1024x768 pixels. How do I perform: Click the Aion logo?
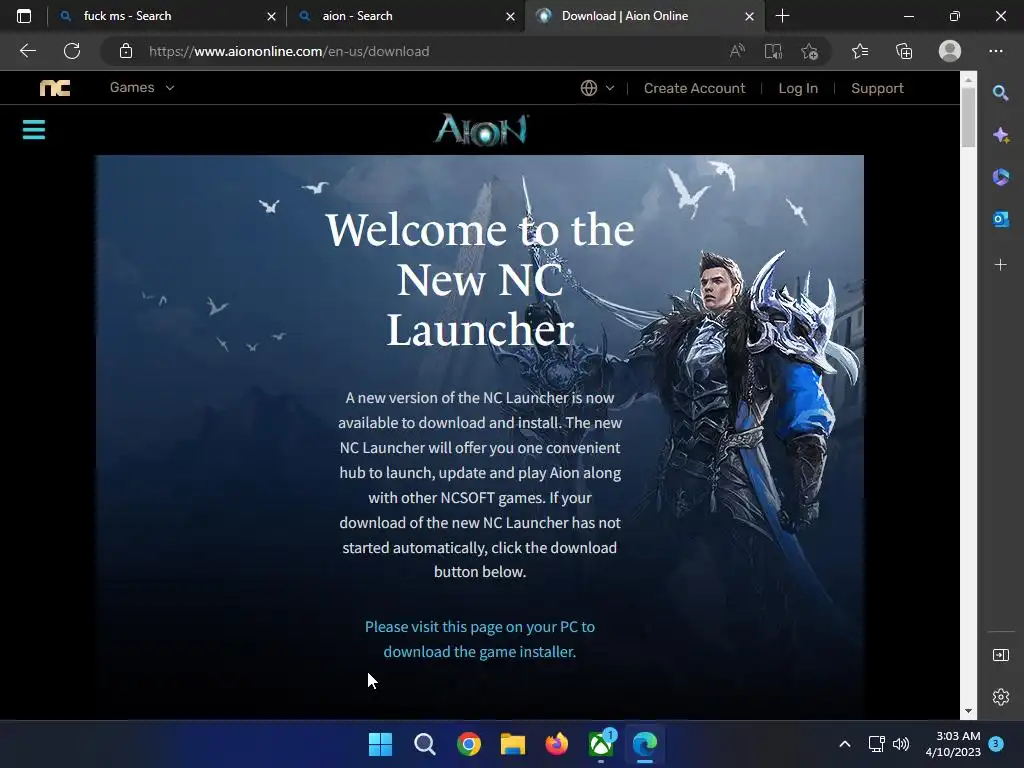tap(482, 129)
